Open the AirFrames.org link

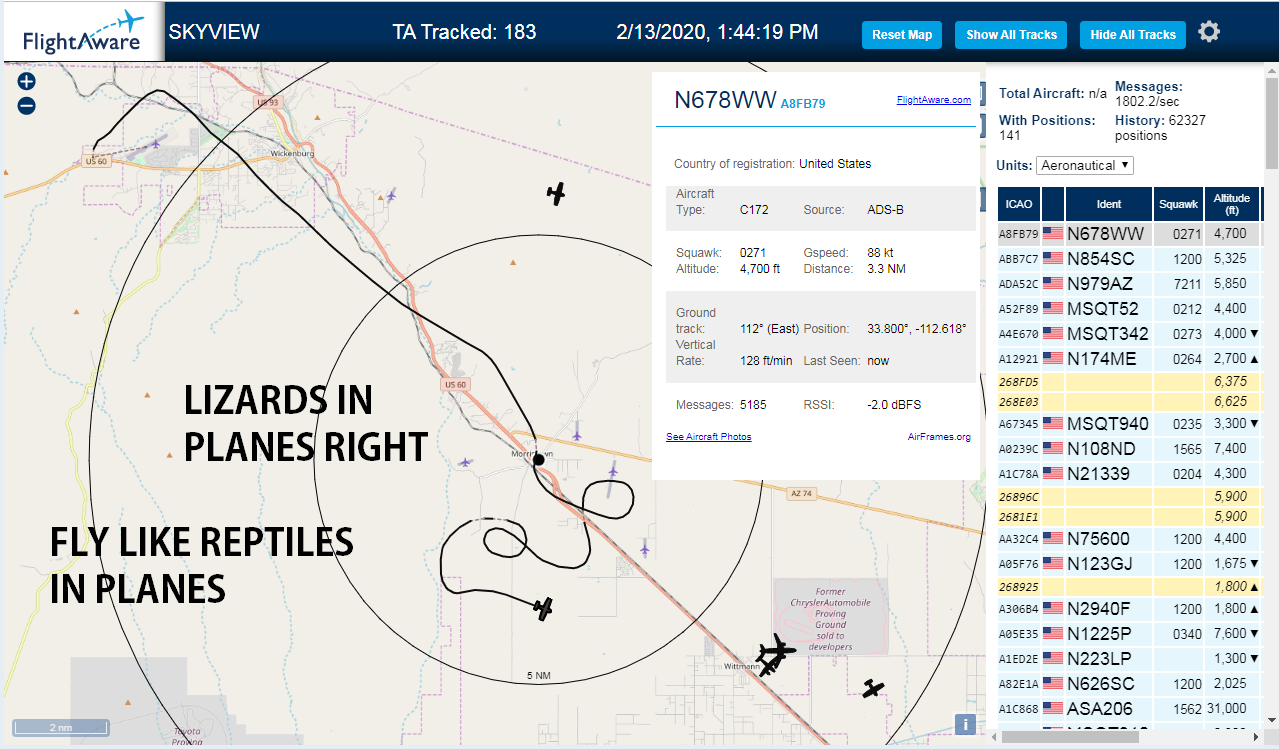pyautogui.click(x=939, y=437)
